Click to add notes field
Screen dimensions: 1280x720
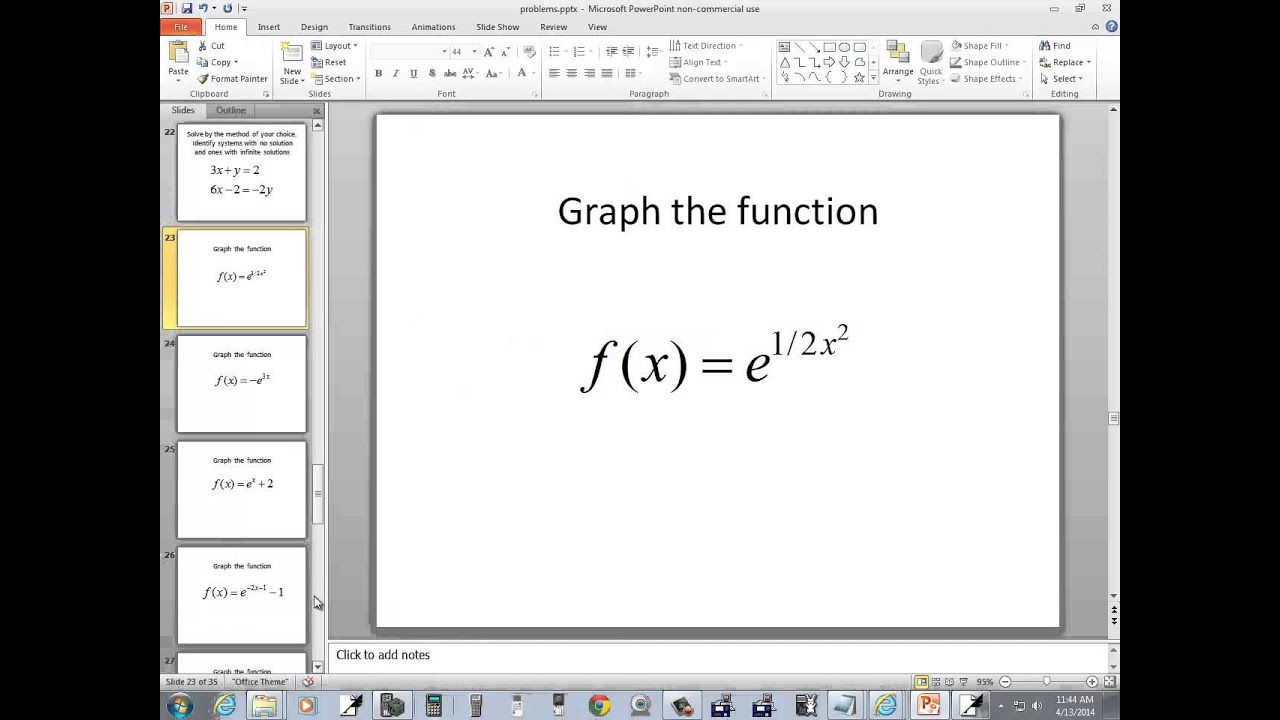pyautogui.click(x=719, y=655)
